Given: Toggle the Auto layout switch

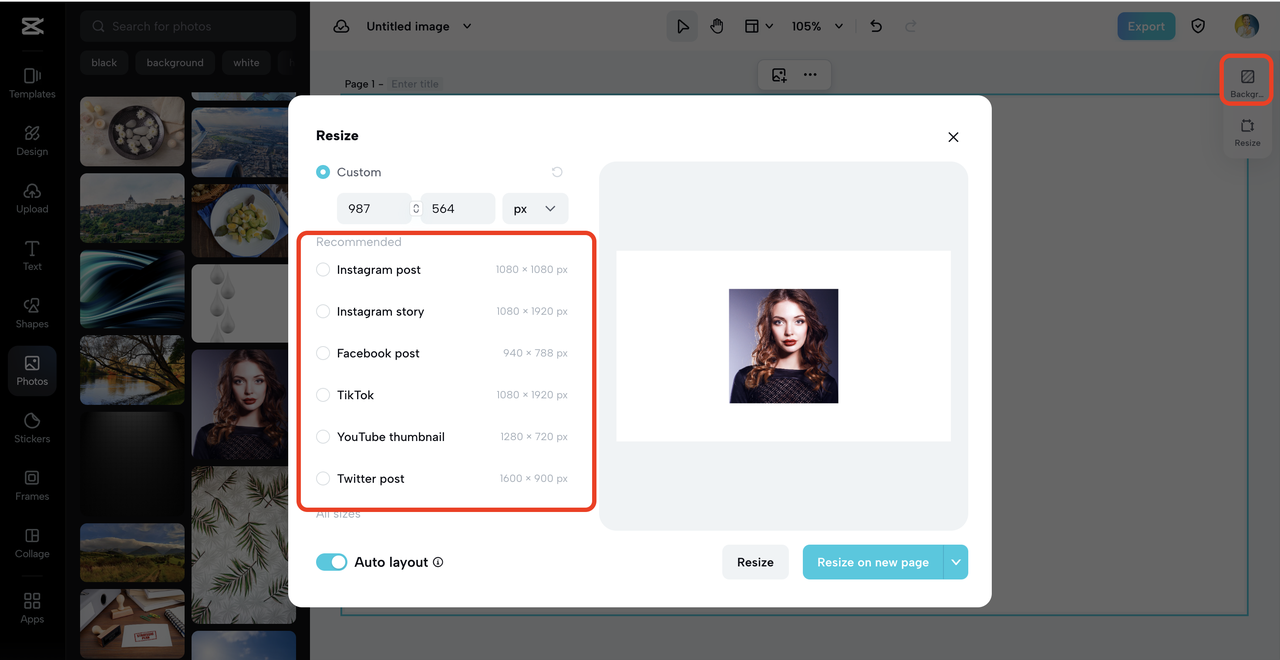Looking at the screenshot, I should tap(331, 562).
